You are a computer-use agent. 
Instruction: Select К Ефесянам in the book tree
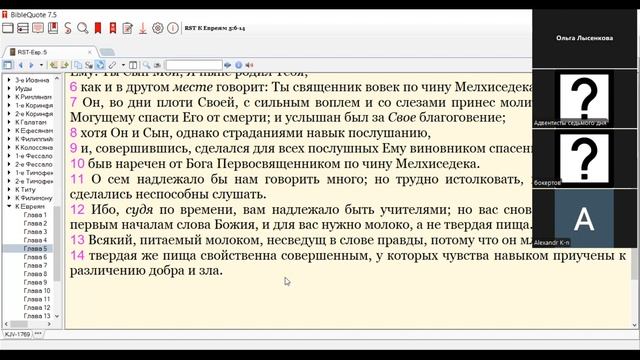point(34,131)
